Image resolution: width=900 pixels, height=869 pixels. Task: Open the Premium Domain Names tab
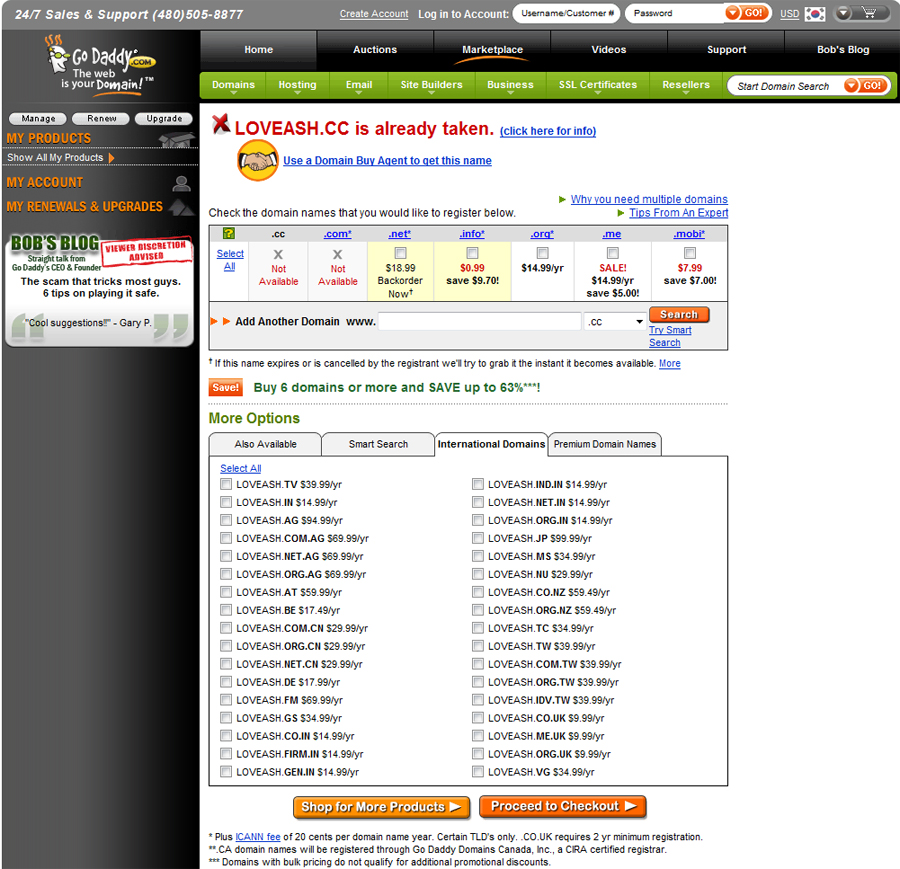click(x=604, y=444)
